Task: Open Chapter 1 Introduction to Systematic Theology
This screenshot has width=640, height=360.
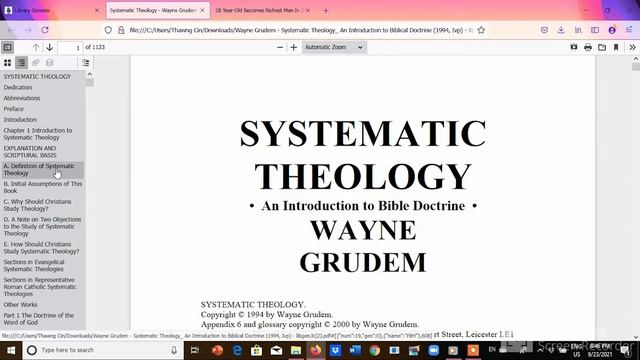Action: coord(38,134)
